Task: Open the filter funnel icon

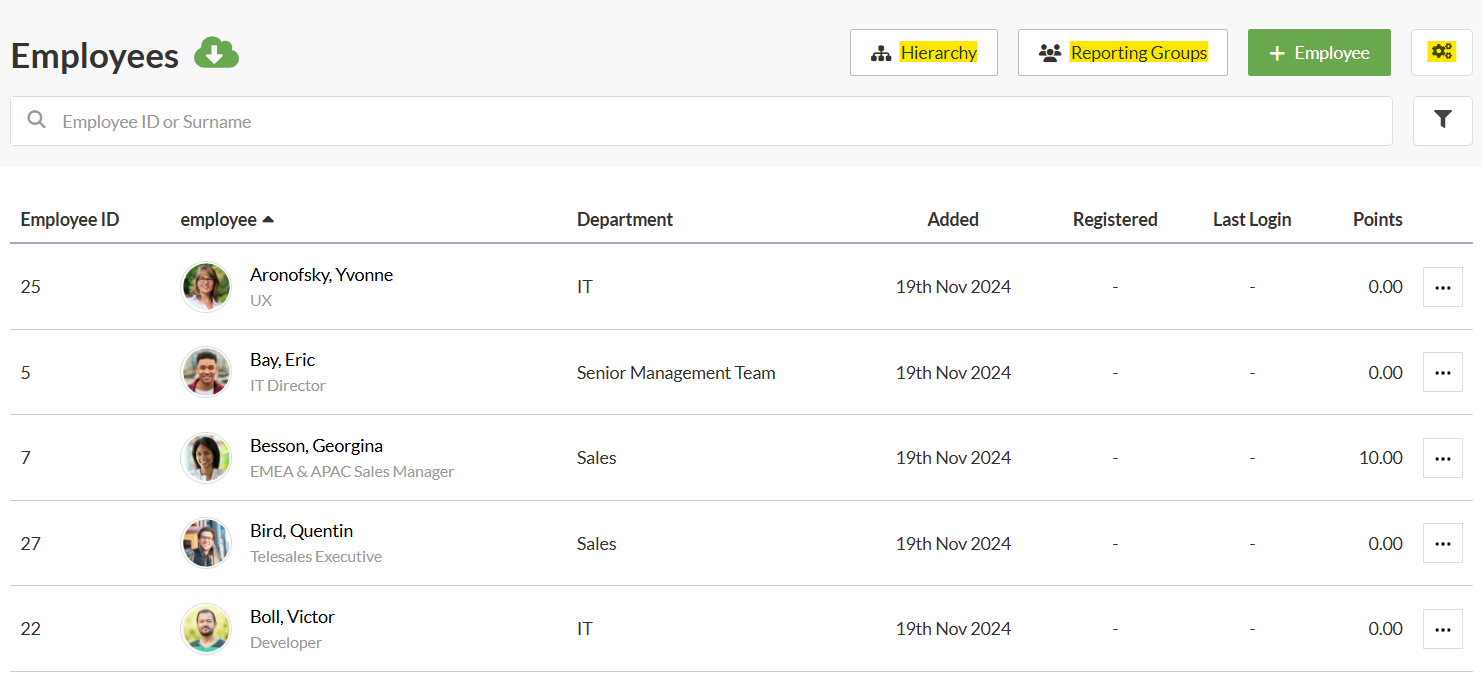Action: click(1442, 120)
